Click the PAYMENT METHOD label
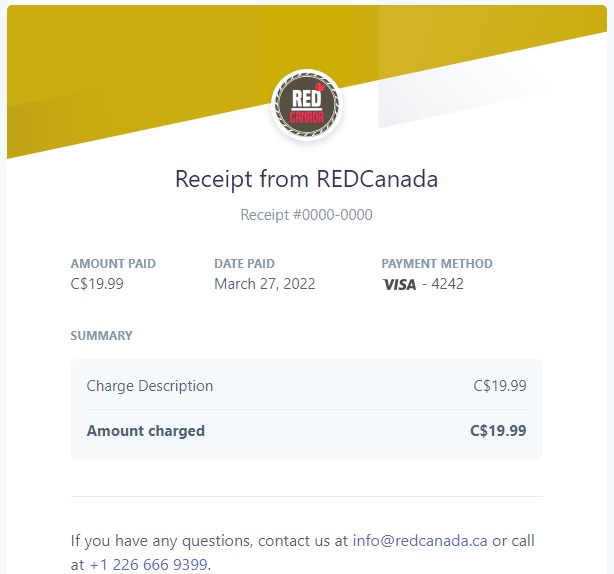Screen dimensions: 614x574 (437, 264)
